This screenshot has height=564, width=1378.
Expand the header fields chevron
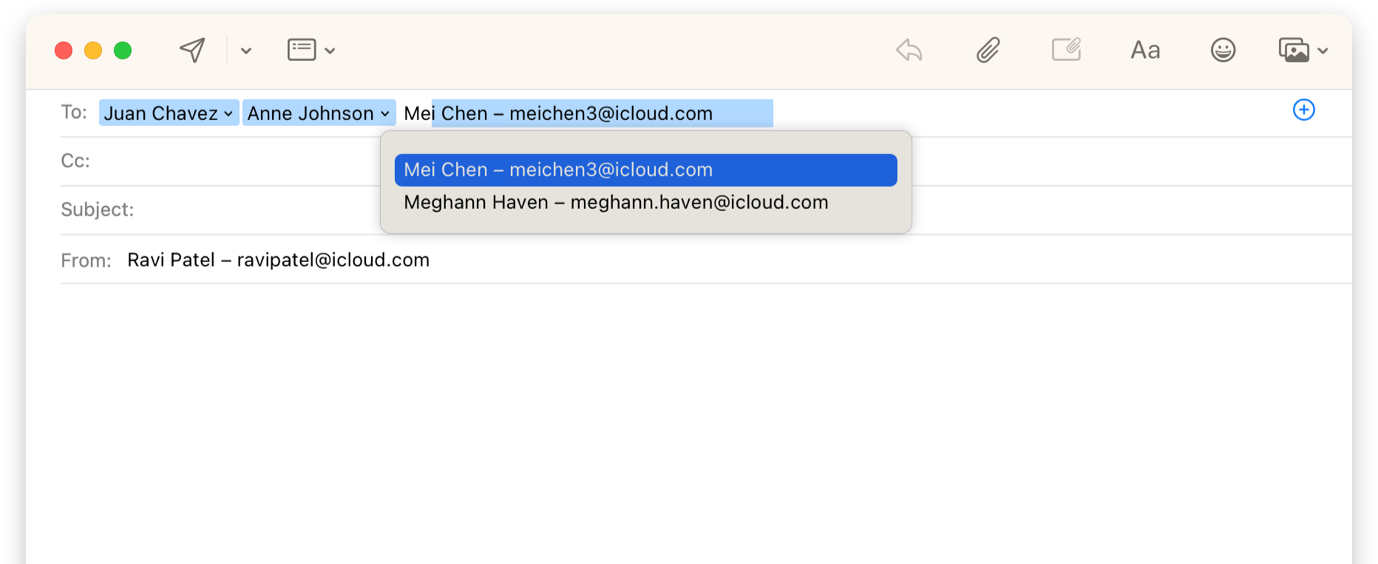coord(330,50)
